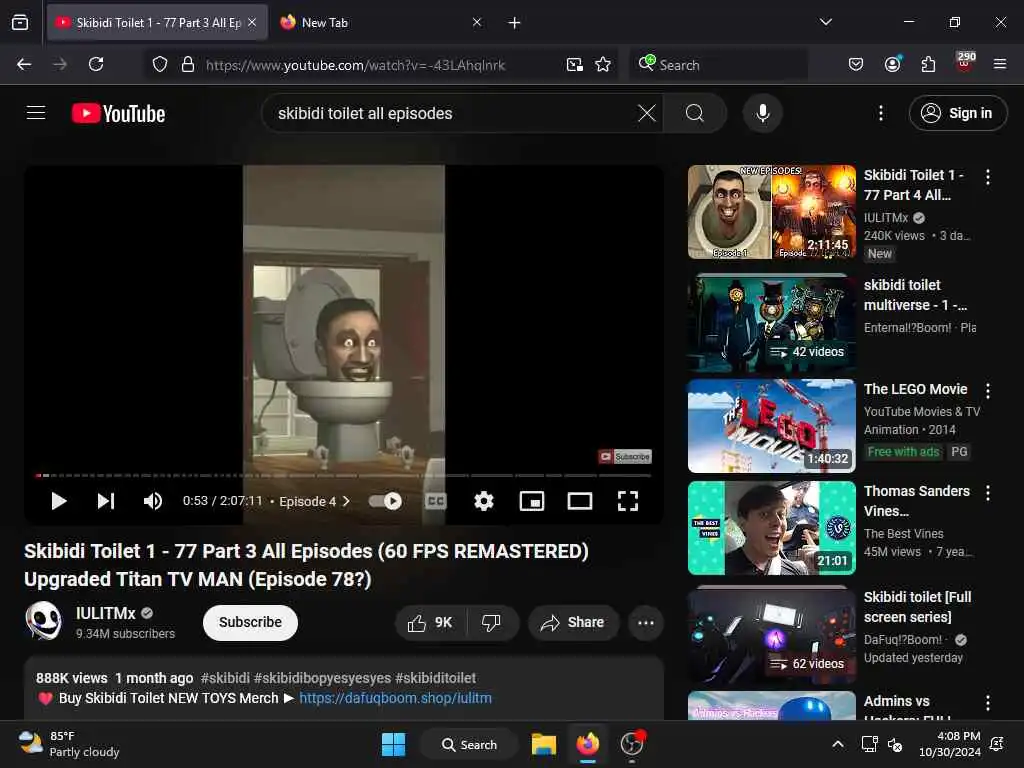Open the Firefox application menu

tap(1000, 64)
